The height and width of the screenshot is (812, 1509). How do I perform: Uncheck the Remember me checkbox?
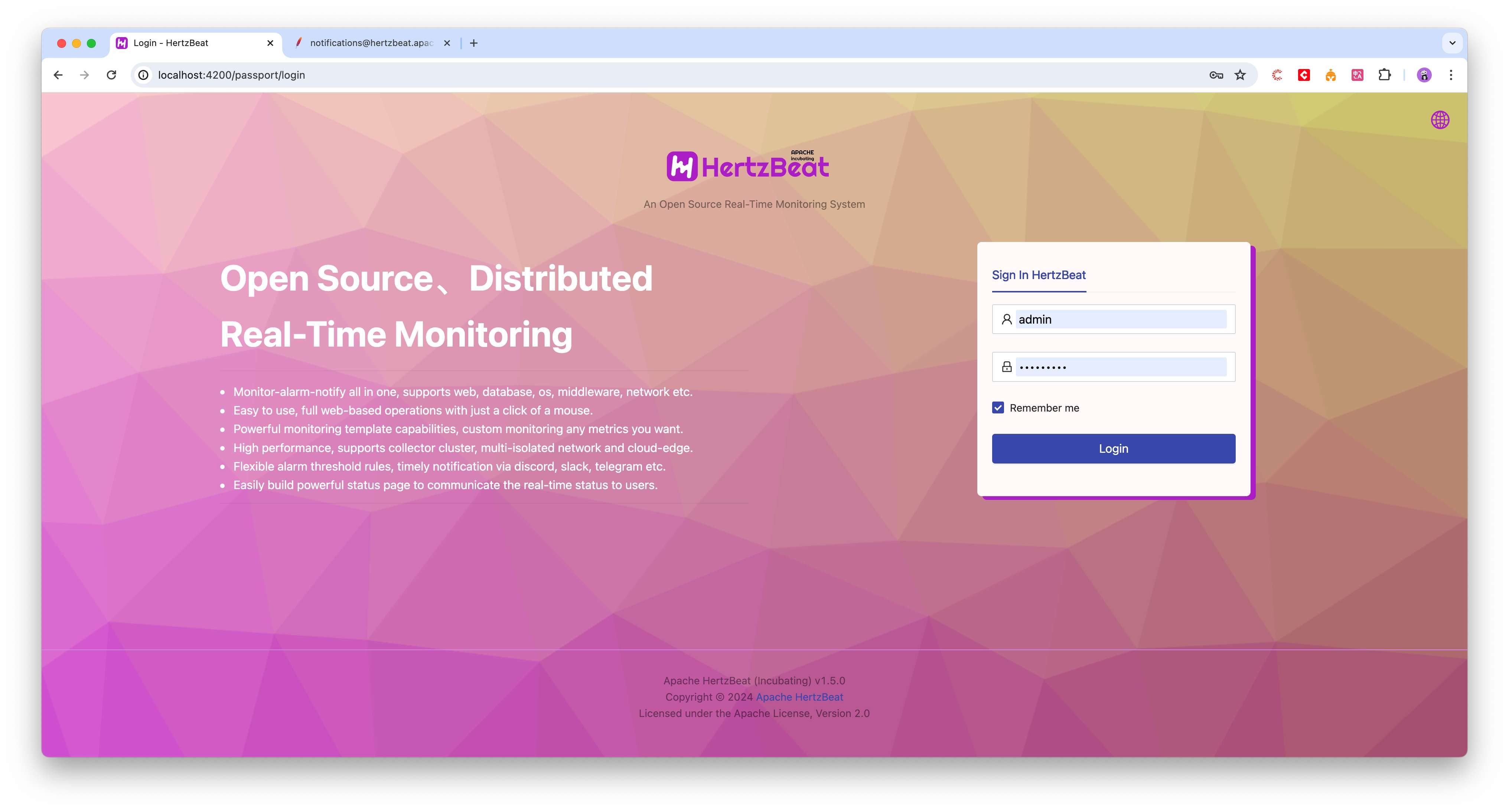point(998,407)
